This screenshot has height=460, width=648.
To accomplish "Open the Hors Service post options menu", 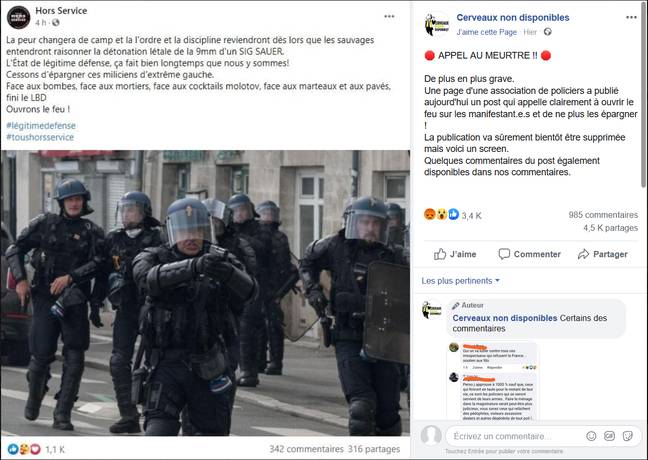I will [389, 17].
